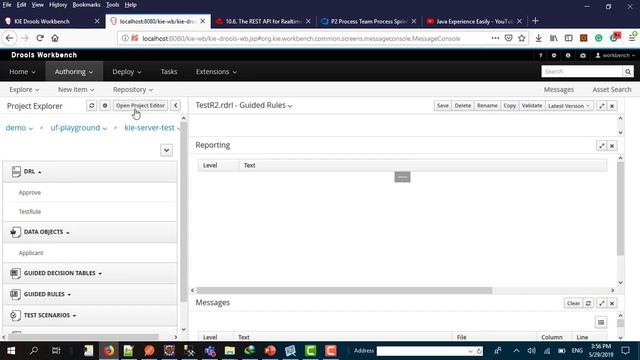Viewport: 640px width, 360px height.
Task: Open the Messages link in the toolbar
Action: [558, 89]
